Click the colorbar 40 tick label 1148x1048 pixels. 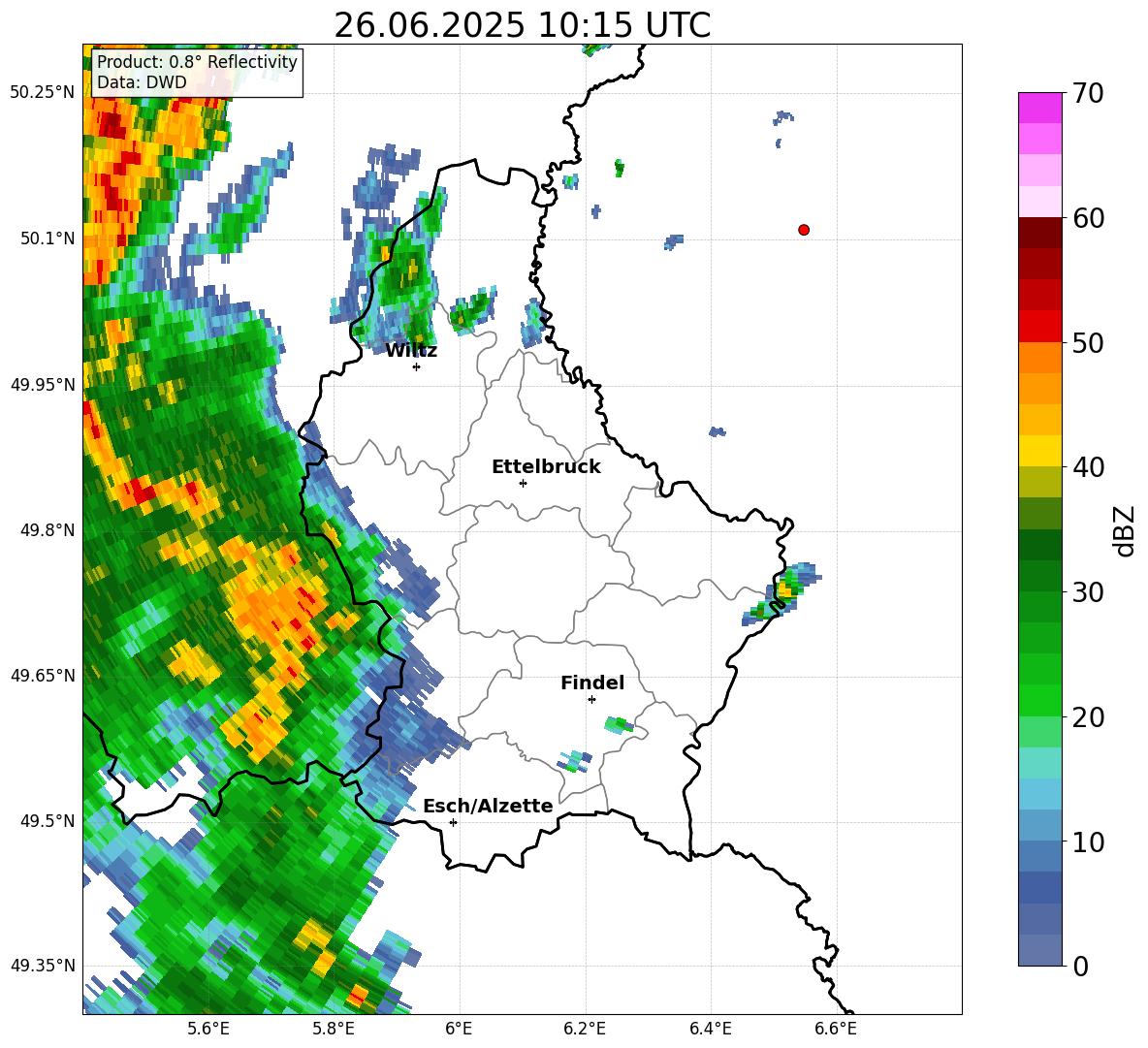coord(1089,467)
